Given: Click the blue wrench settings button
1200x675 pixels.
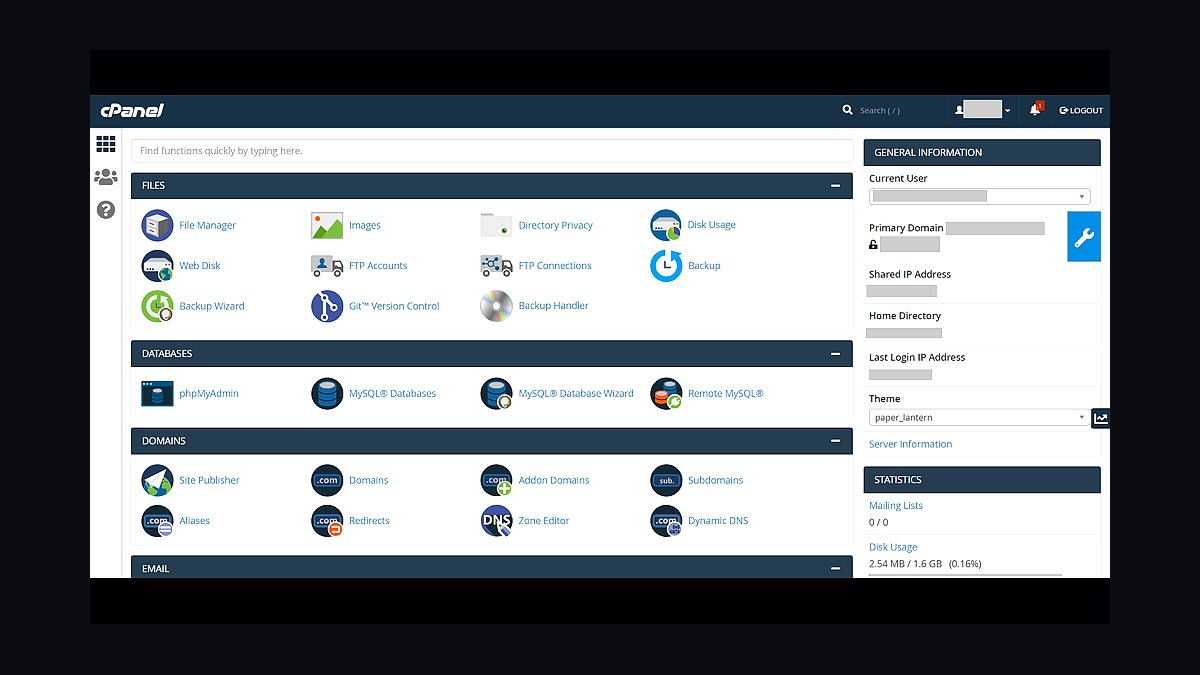Looking at the screenshot, I should 1084,237.
